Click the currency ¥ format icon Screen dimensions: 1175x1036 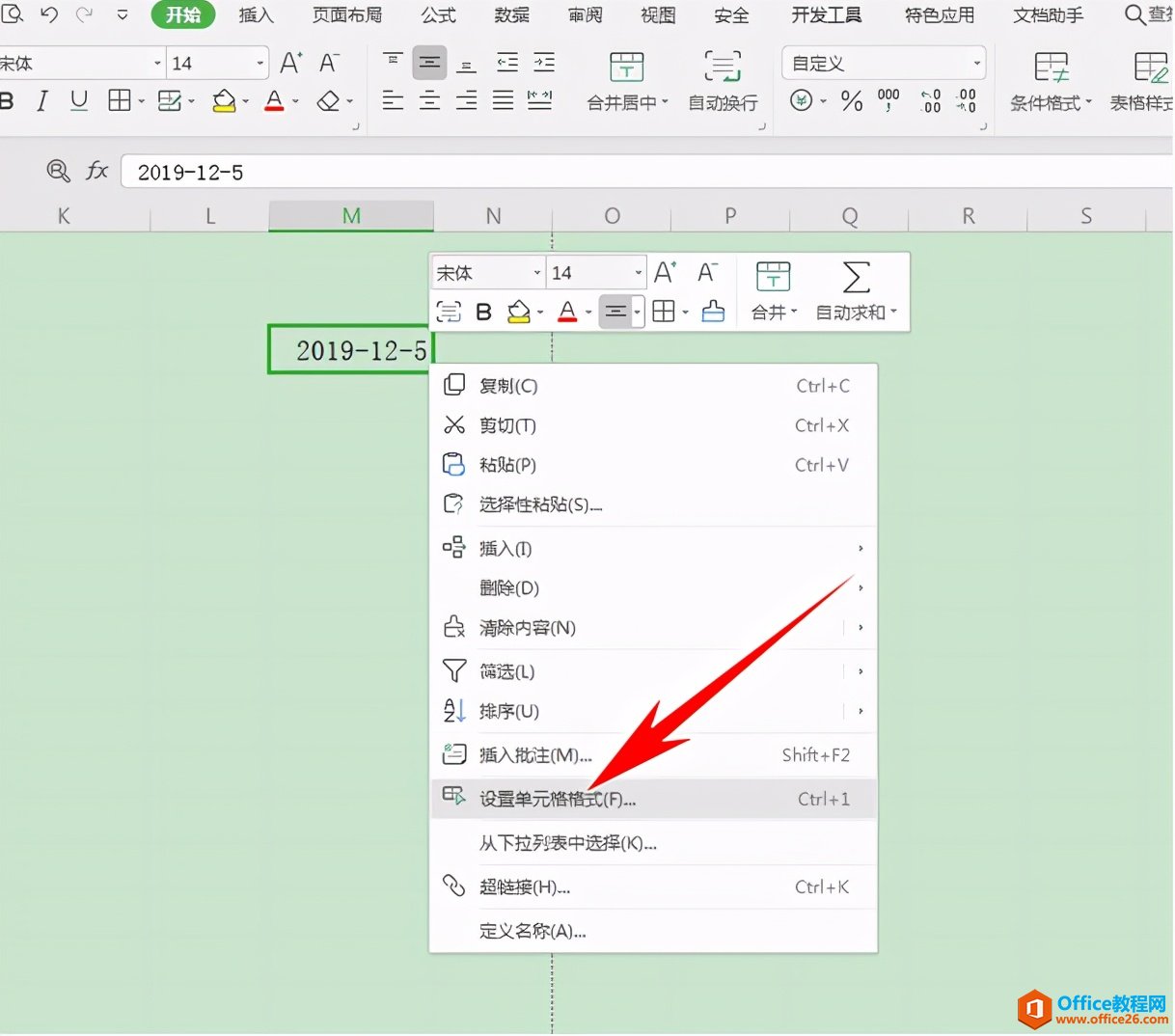coord(802,100)
